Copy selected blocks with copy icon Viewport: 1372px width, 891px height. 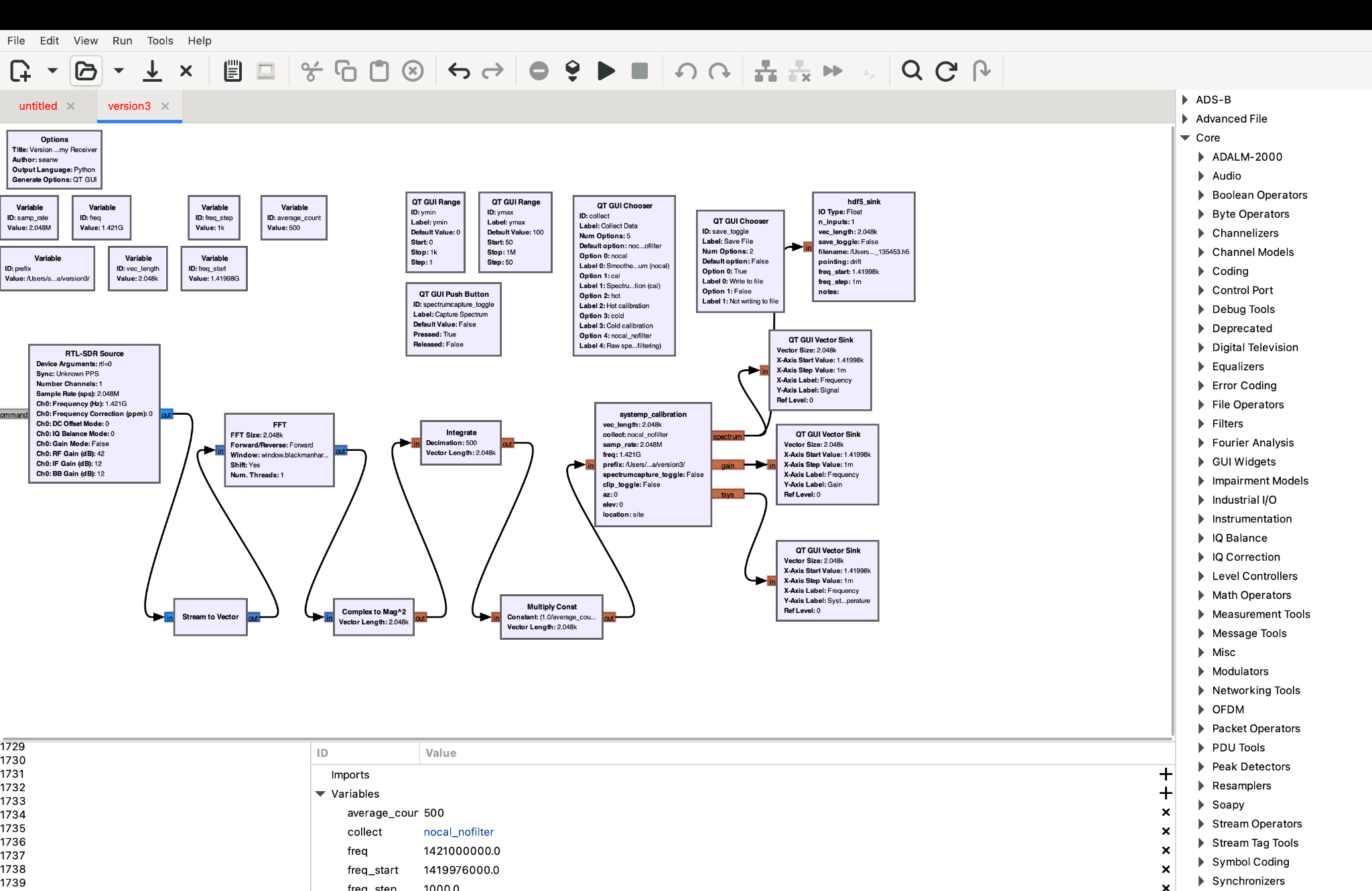coord(346,70)
